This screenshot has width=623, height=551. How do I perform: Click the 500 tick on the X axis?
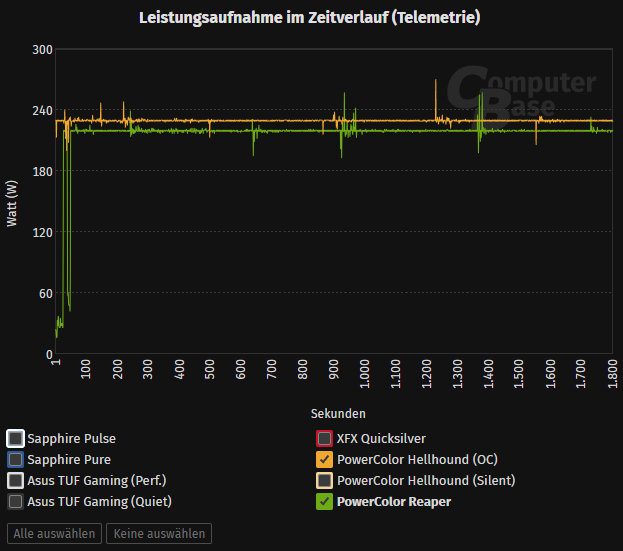[x=209, y=369]
